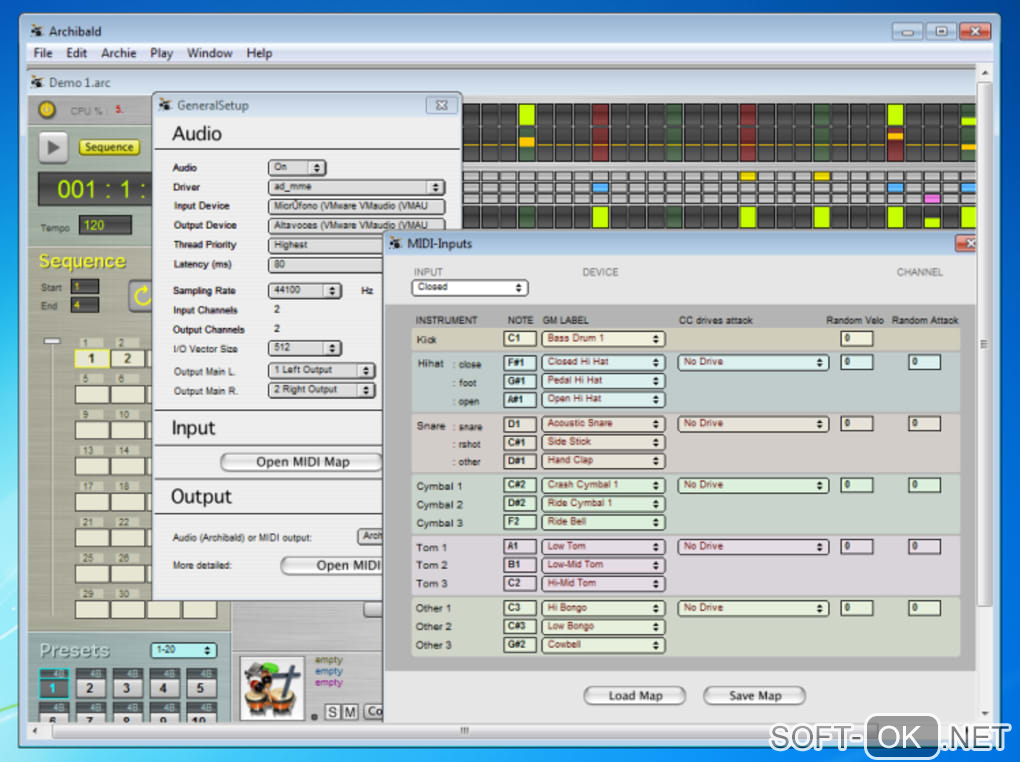Select preset 4
1020x762 pixels.
click(x=164, y=683)
